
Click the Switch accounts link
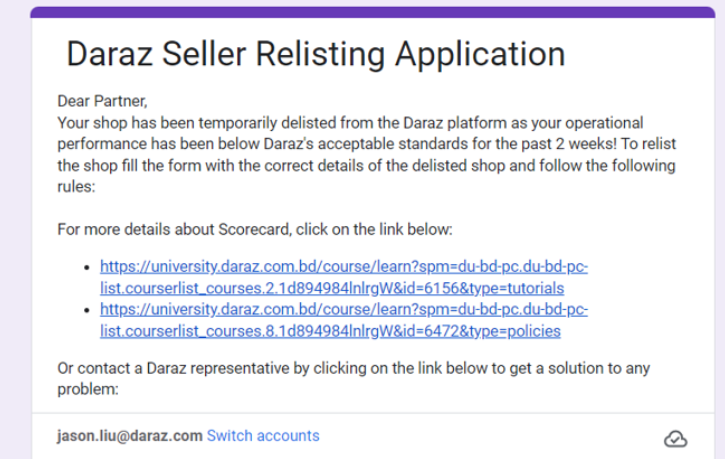click(x=263, y=436)
